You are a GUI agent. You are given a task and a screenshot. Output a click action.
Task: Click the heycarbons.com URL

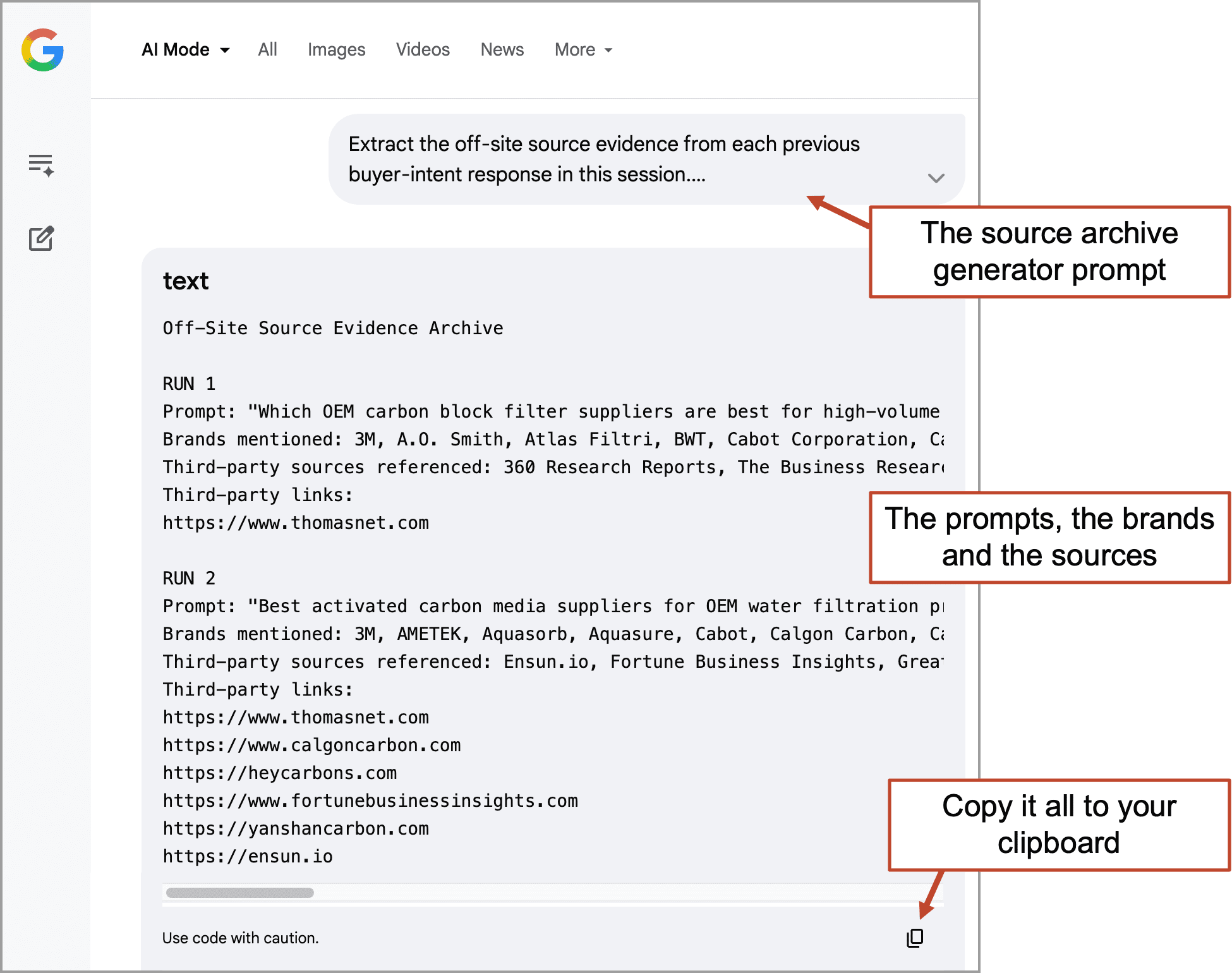[280, 773]
